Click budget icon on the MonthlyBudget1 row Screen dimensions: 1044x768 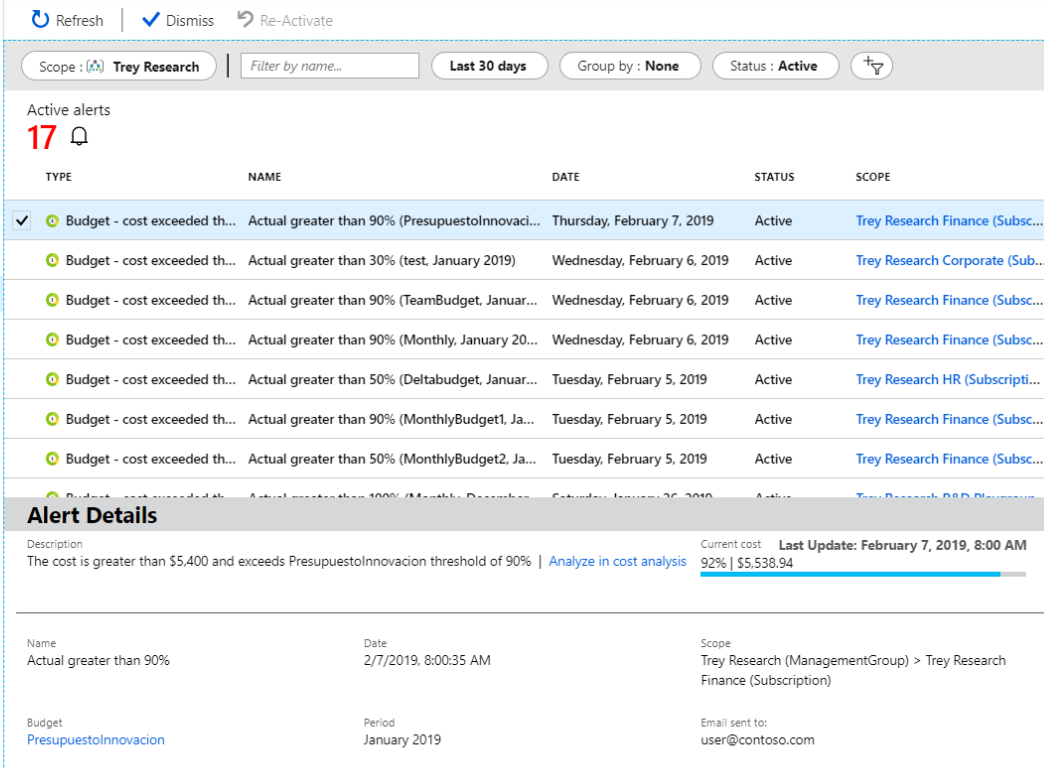point(52,420)
